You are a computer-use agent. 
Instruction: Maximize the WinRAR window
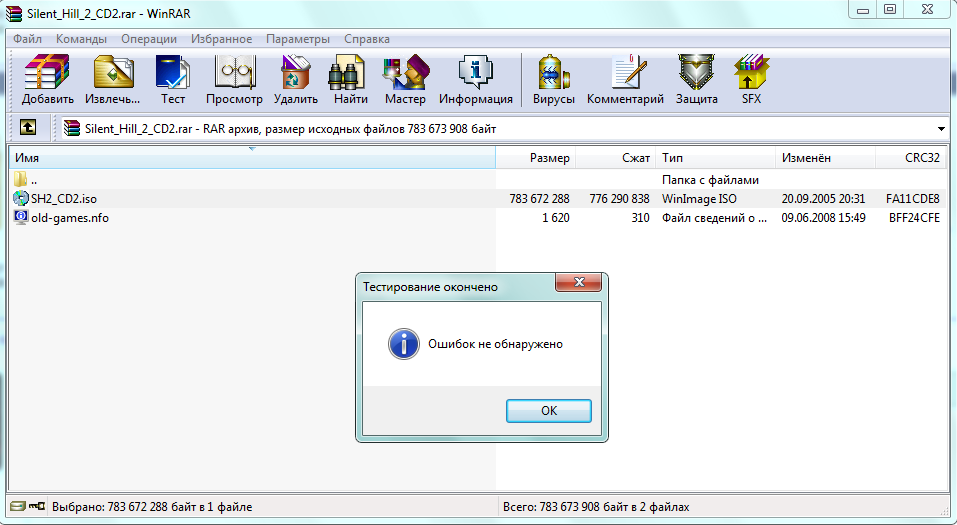(890, 9)
